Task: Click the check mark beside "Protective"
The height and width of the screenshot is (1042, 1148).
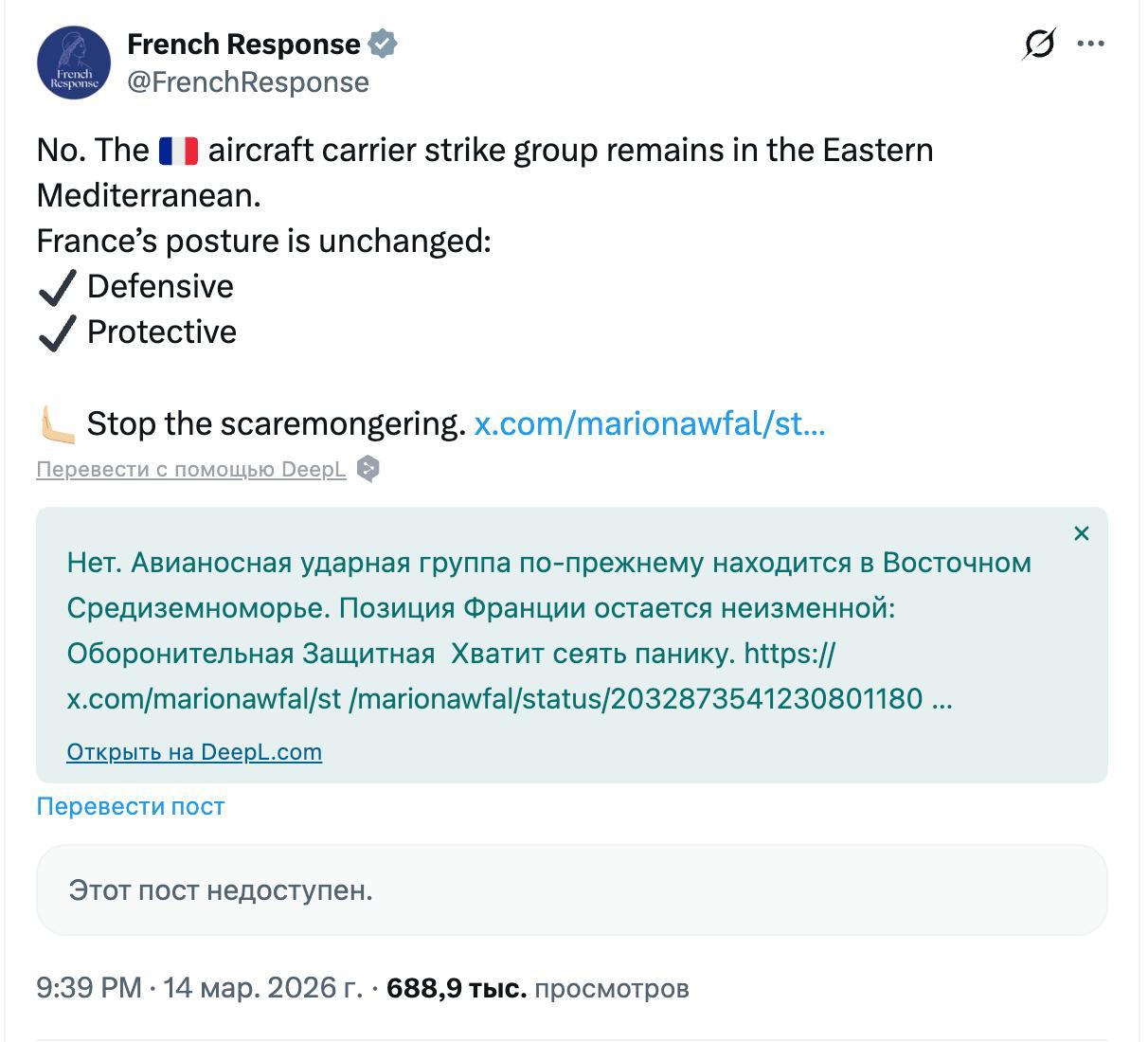Action: (x=57, y=332)
